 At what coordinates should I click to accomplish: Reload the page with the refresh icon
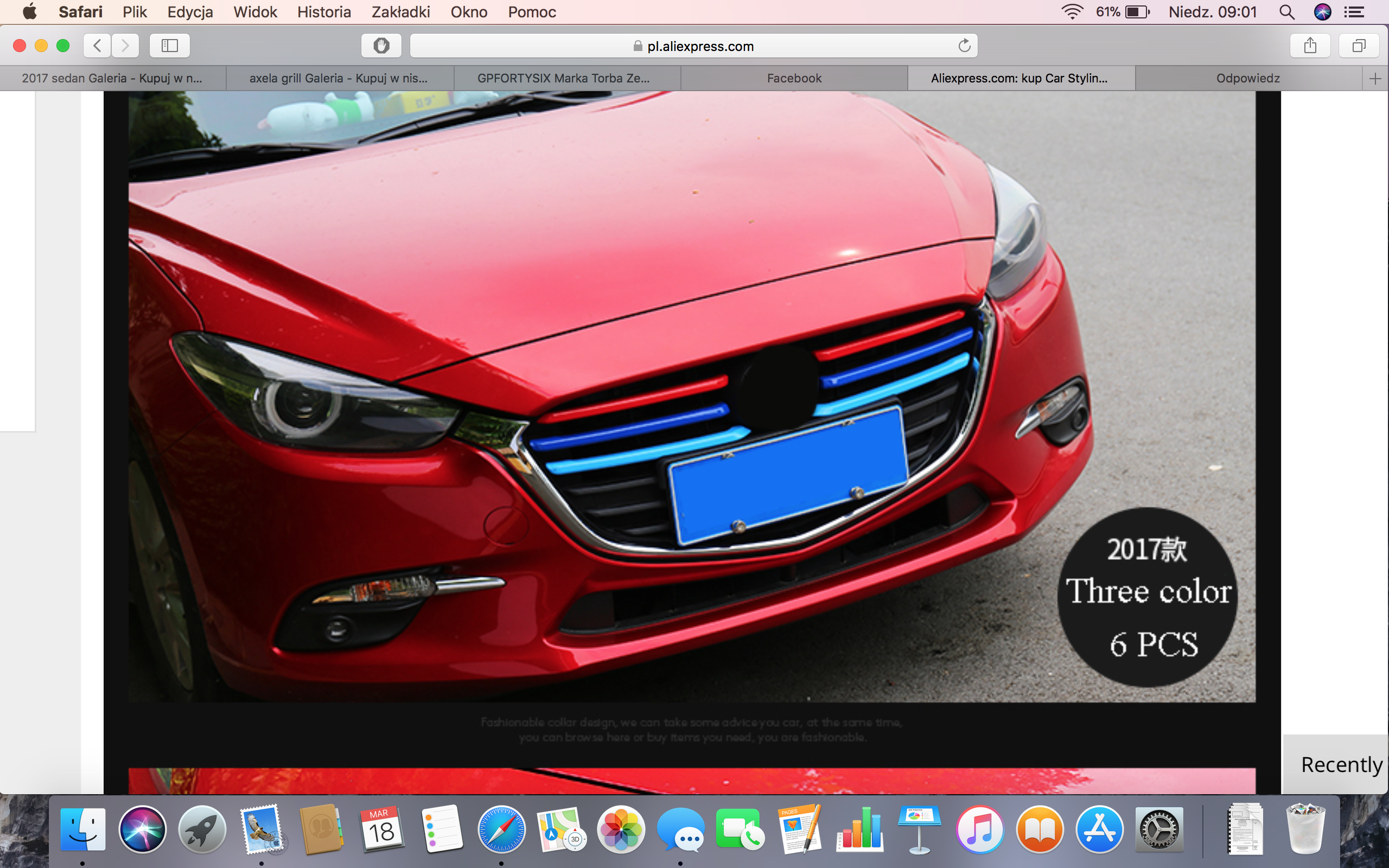[964, 46]
